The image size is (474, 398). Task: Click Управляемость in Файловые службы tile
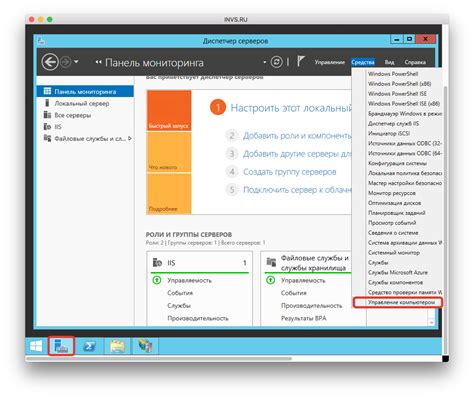tap(303, 281)
